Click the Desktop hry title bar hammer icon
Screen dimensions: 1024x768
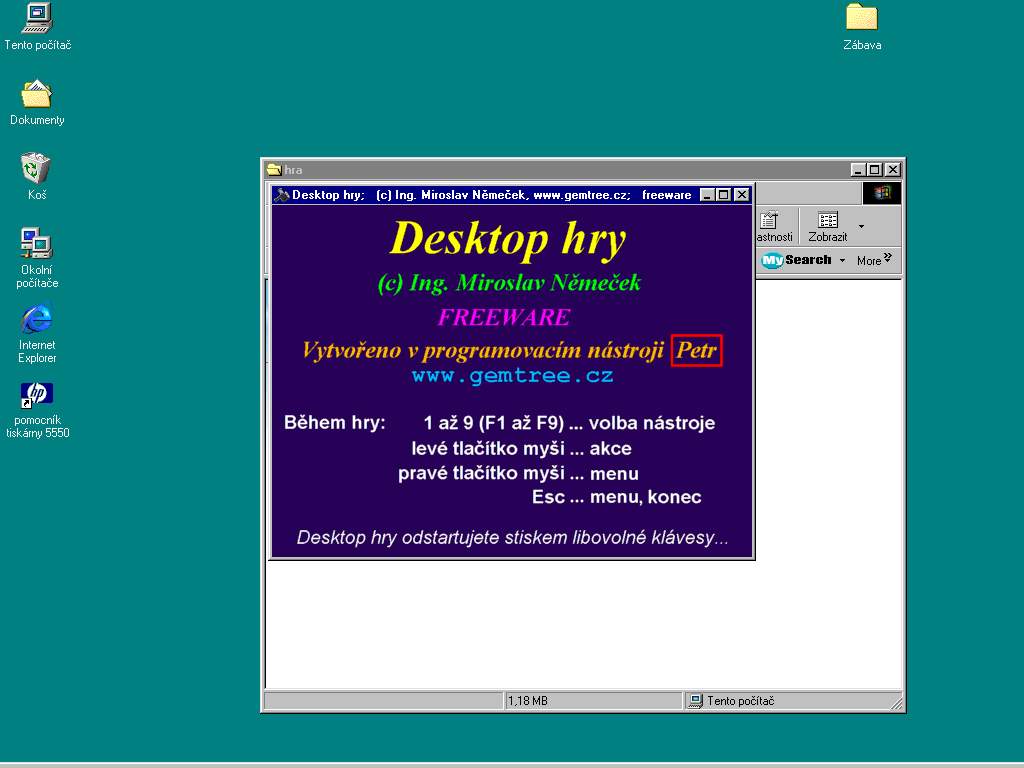point(282,195)
